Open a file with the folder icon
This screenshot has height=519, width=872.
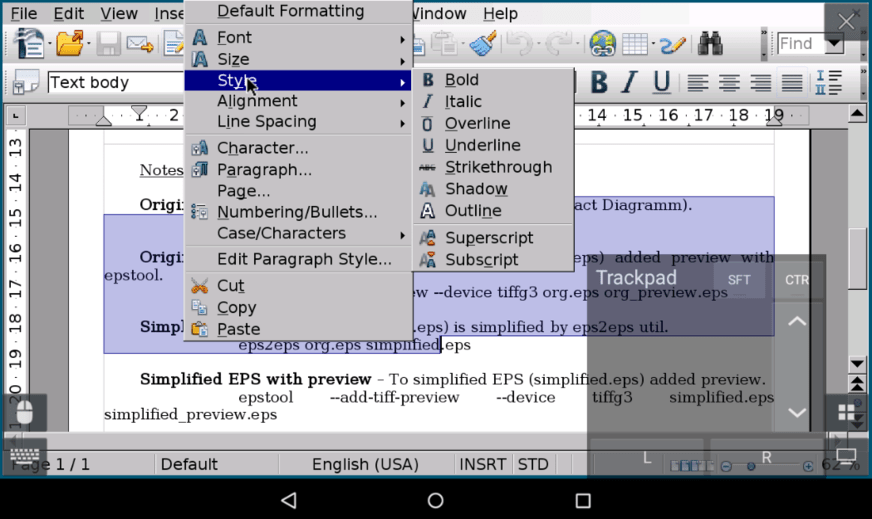pyautogui.click(x=70, y=43)
